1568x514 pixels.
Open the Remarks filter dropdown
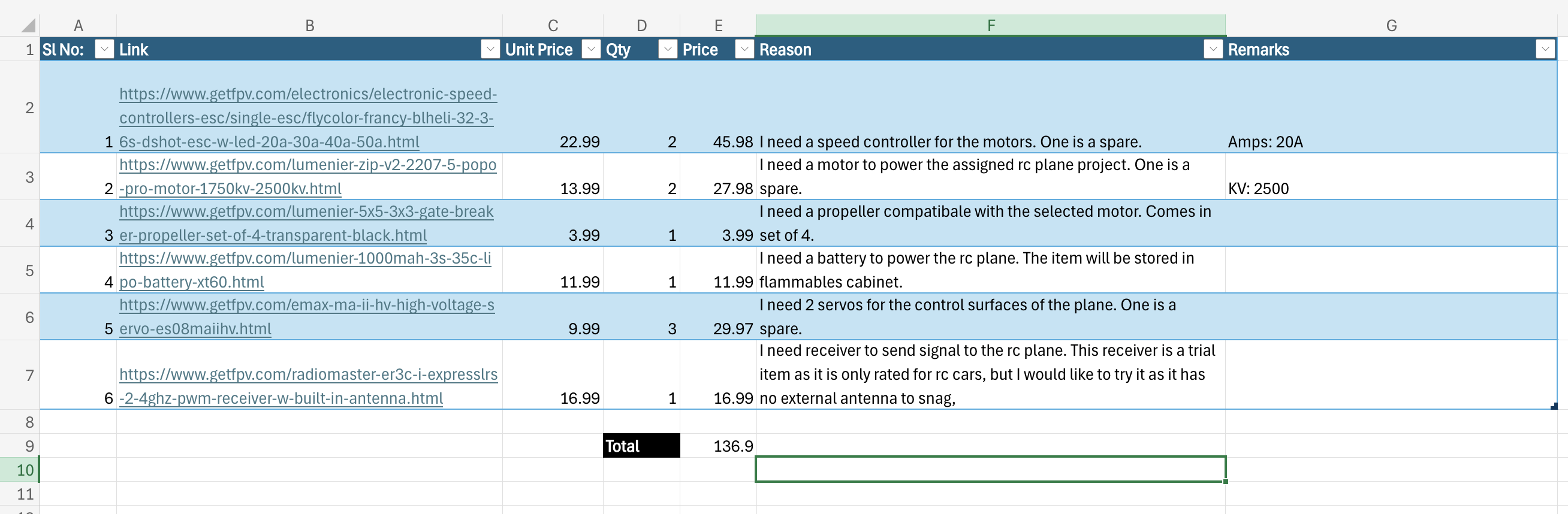1545,49
